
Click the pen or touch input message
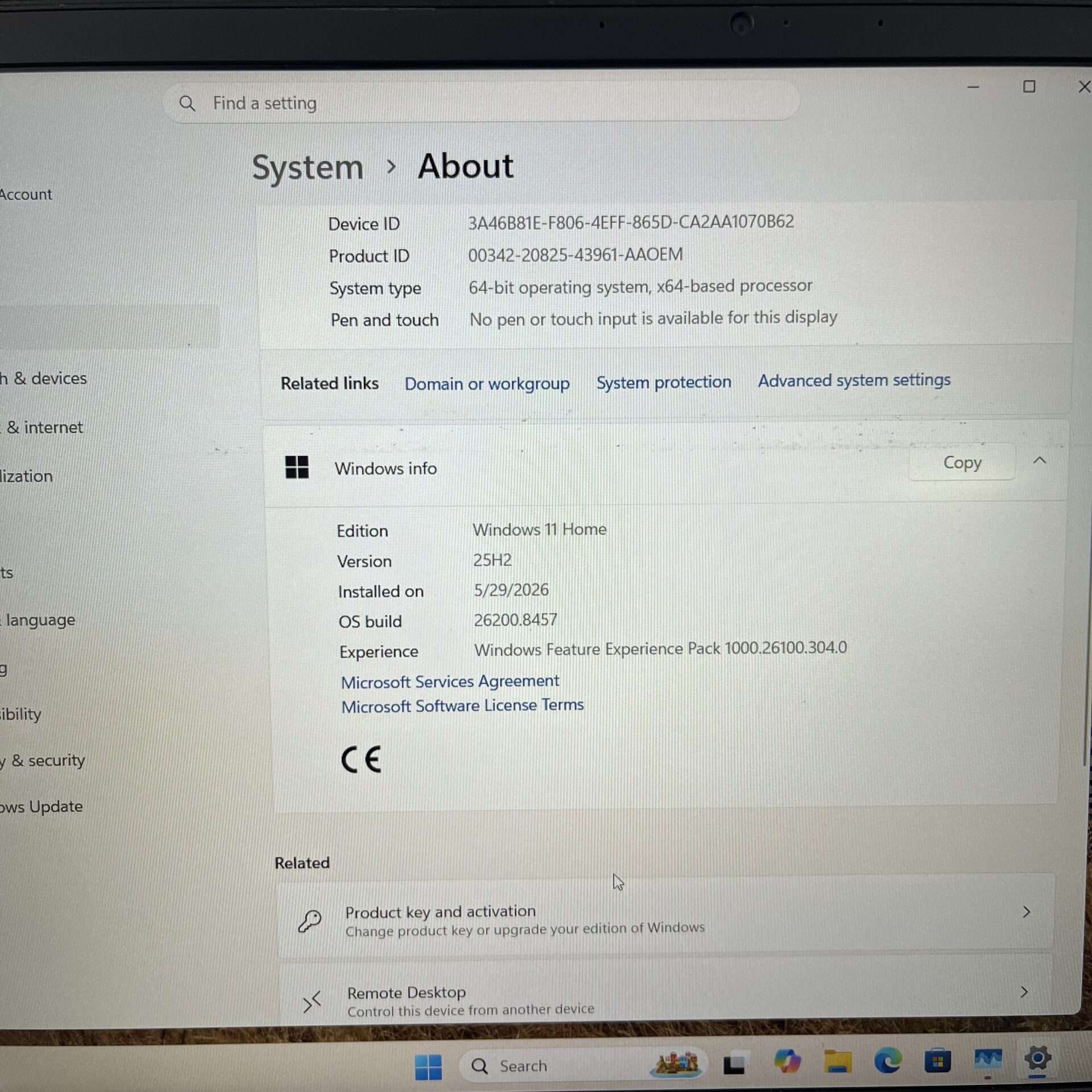point(653,318)
